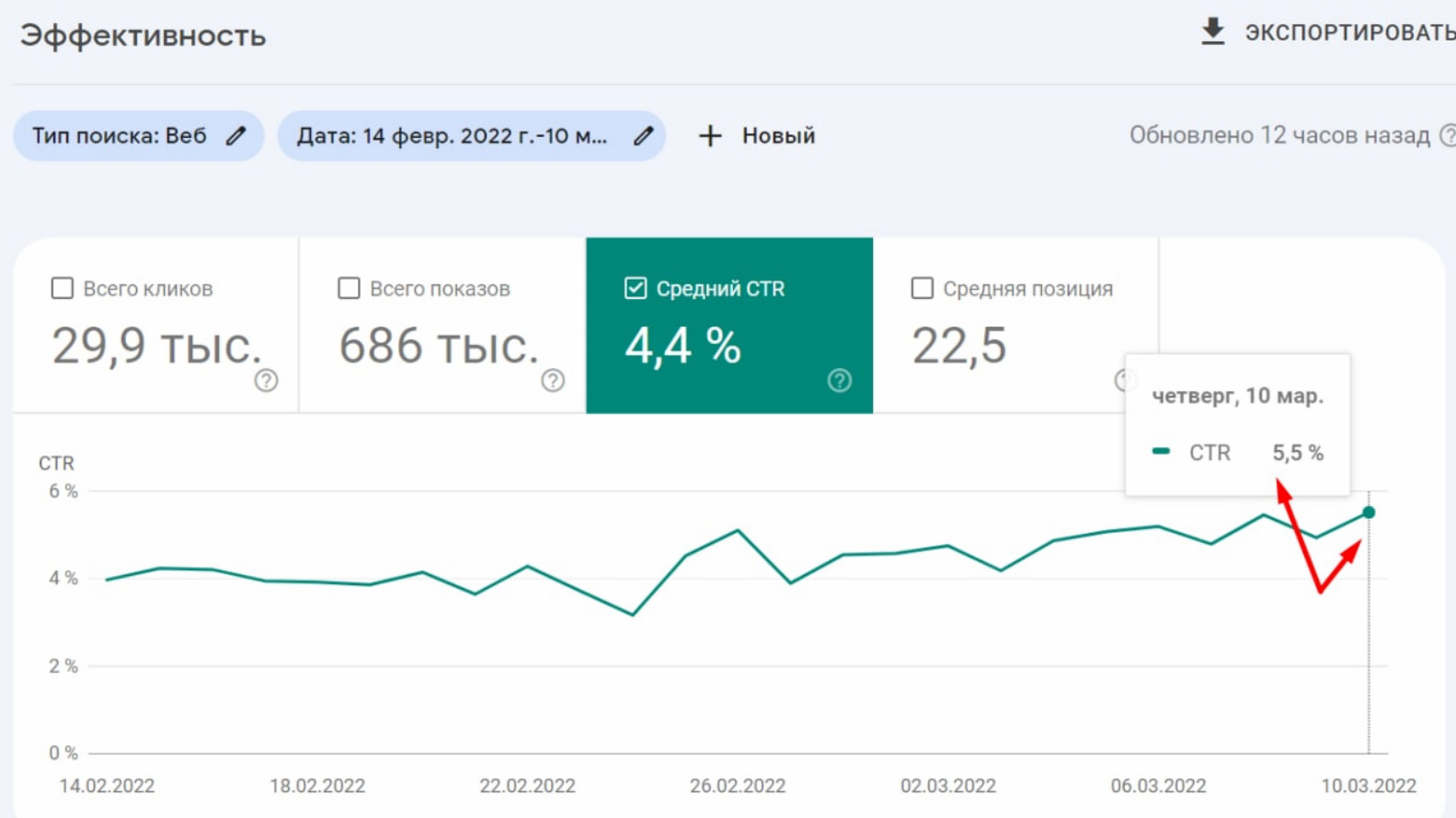The width and height of the screenshot is (1456, 818).
Task: Enable the Средняя позиция checkbox
Action: tap(922, 289)
